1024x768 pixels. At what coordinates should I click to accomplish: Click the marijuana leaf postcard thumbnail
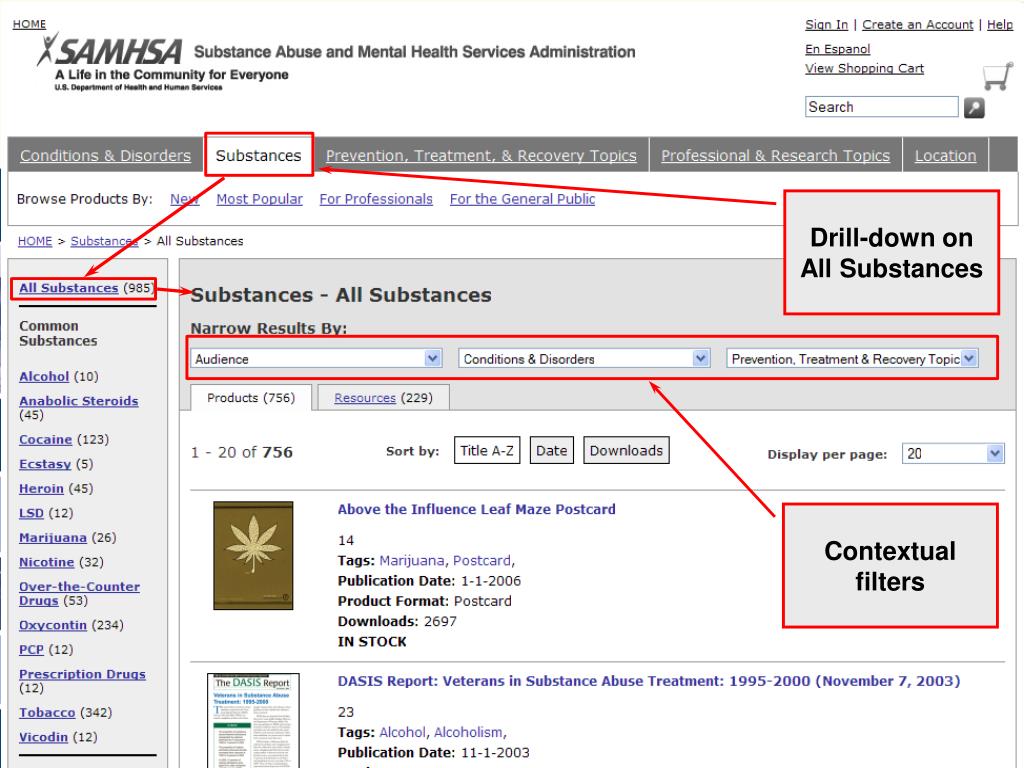pos(253,556)
